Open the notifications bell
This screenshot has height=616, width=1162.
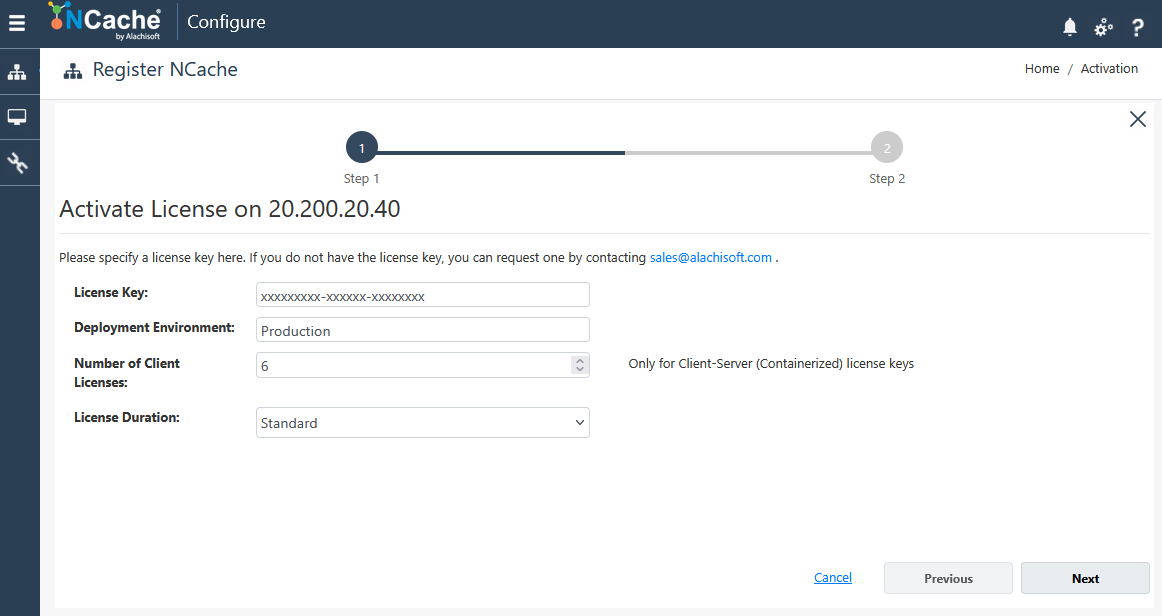(x=1069, y=27)
